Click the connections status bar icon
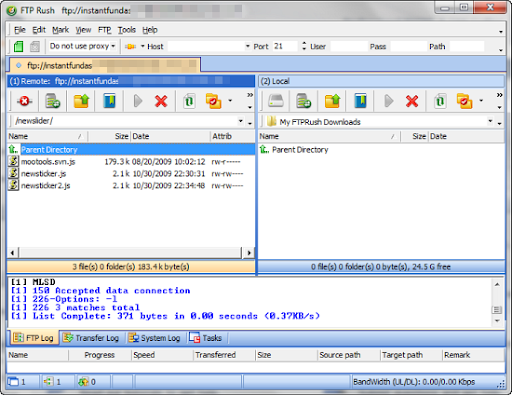 (x=48, y=382)
